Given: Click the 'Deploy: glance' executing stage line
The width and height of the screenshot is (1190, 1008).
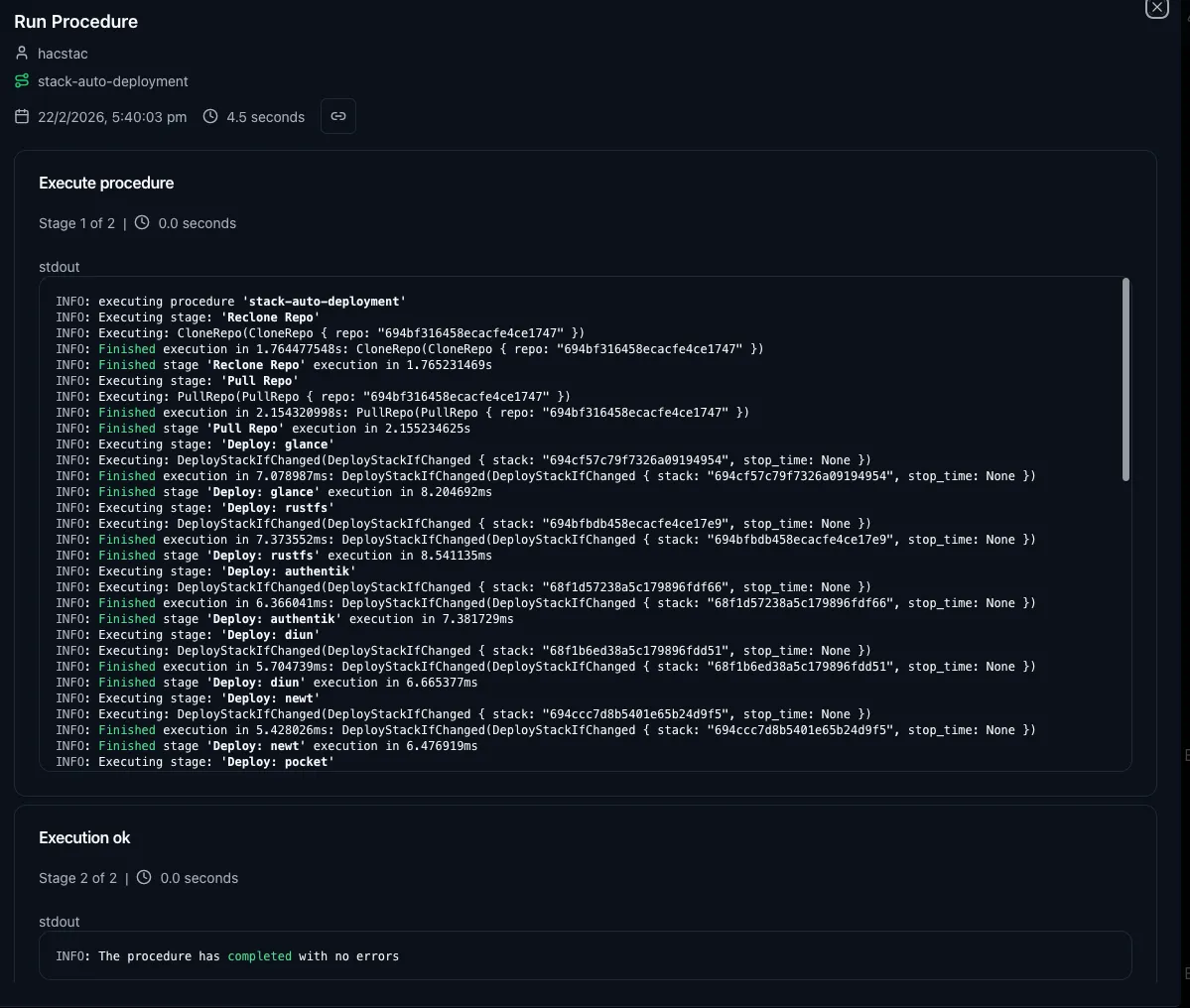Looking at the screenshot, I should [x=196, y=444].
